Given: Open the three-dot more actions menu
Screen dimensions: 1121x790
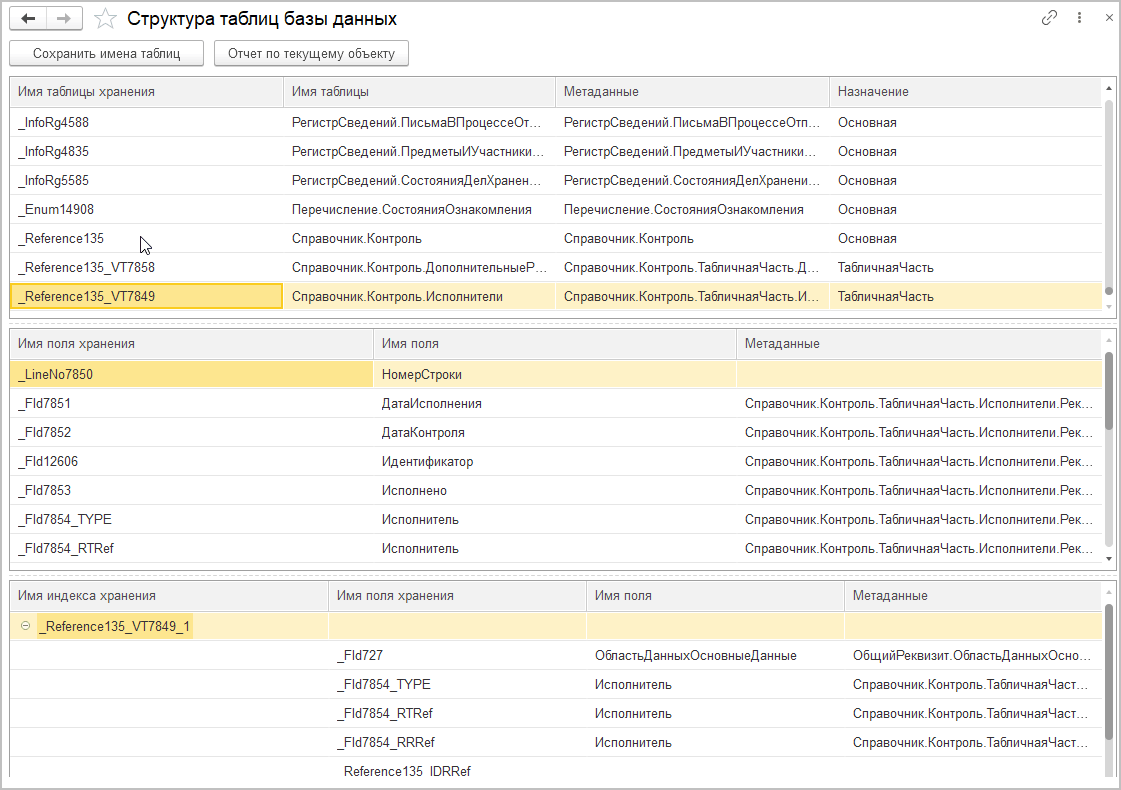Looking at the screenshot, I should pos(1080,18).
